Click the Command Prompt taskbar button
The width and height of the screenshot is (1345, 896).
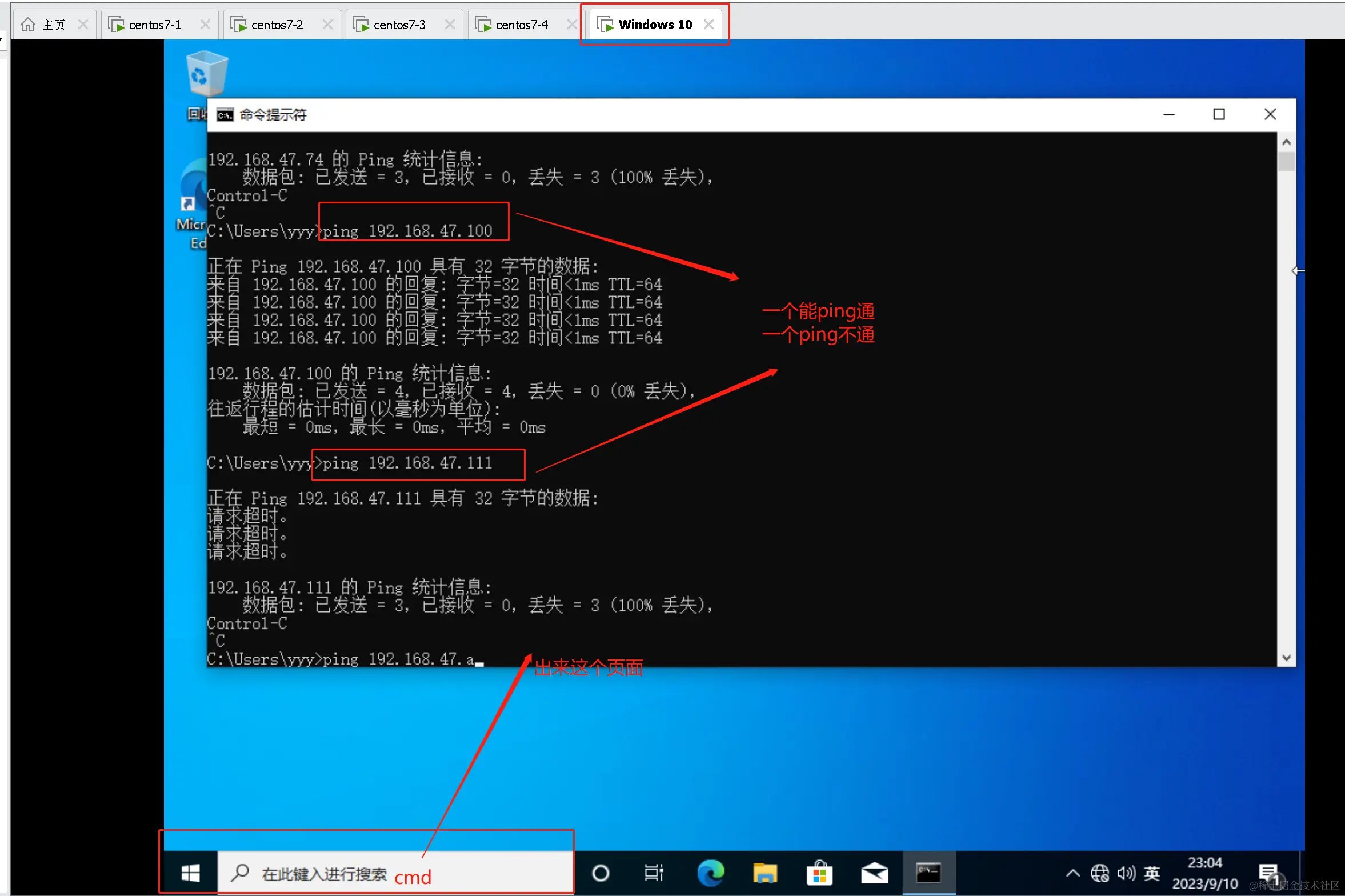click(x=928, y=873)
